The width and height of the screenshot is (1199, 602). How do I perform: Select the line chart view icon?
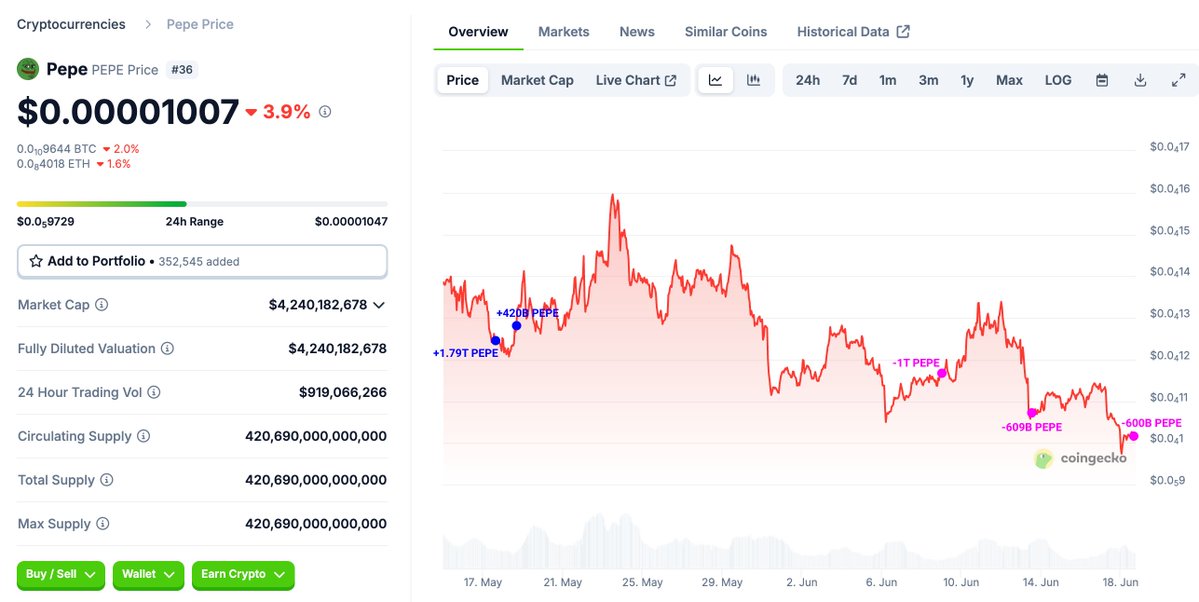[716, 80]
